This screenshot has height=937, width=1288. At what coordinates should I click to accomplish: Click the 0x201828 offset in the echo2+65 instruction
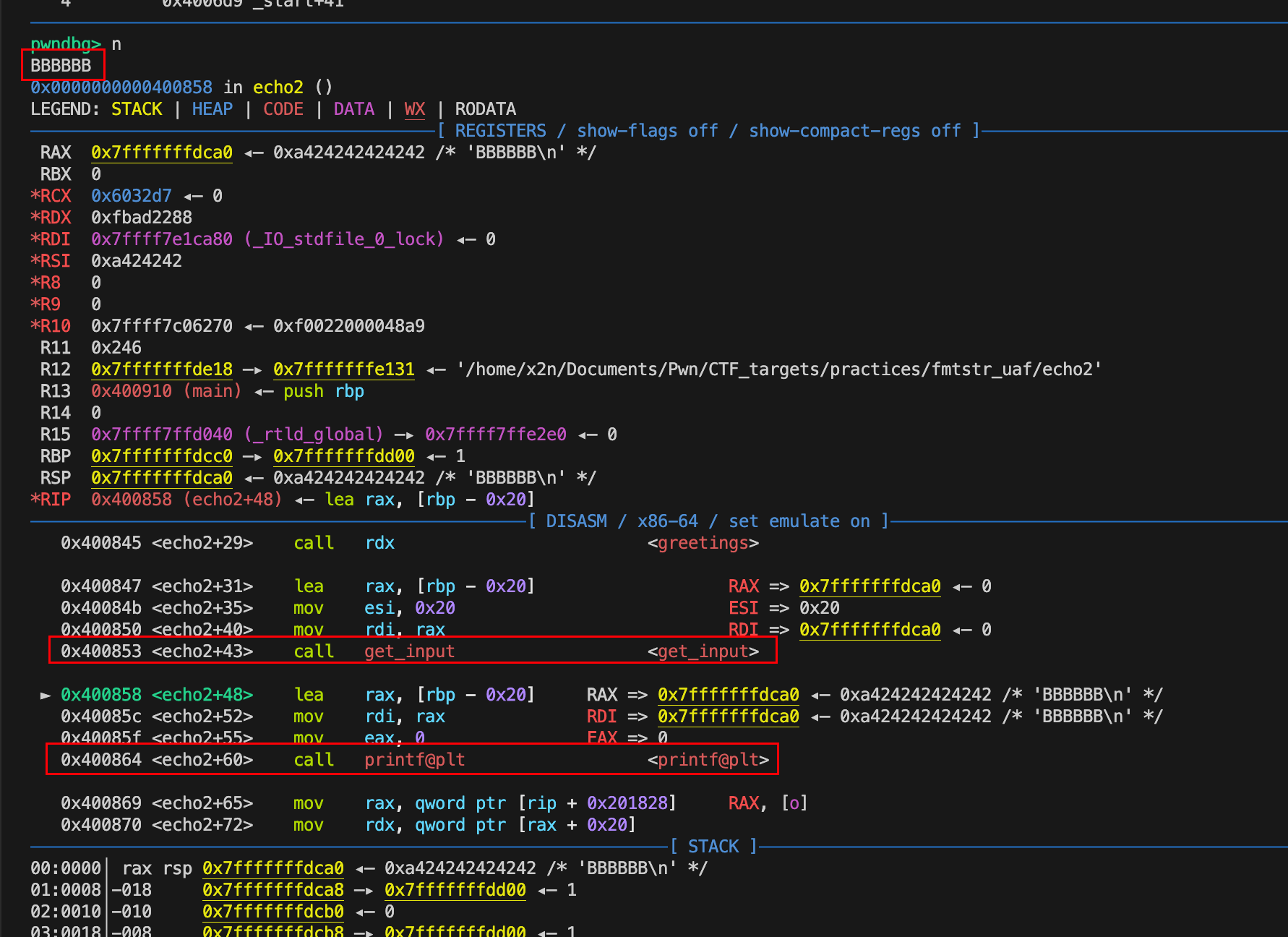pos(627,803)
